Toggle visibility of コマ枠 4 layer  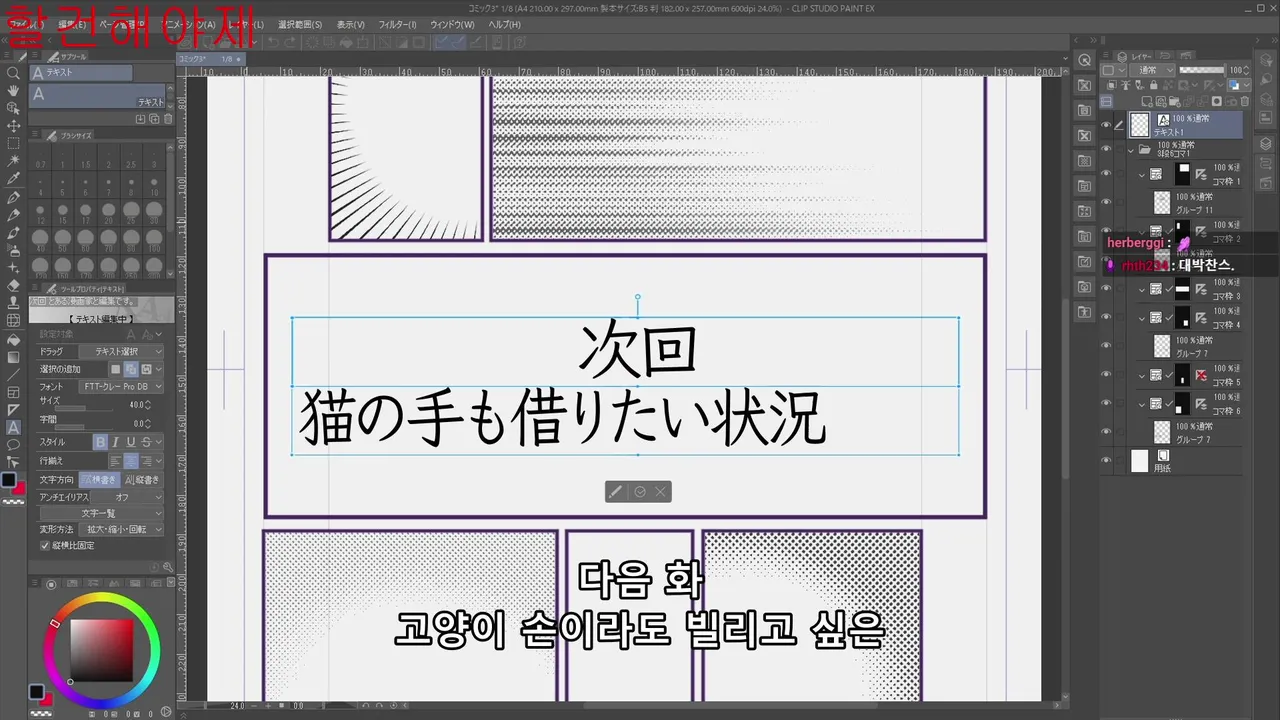(1106, 318)
